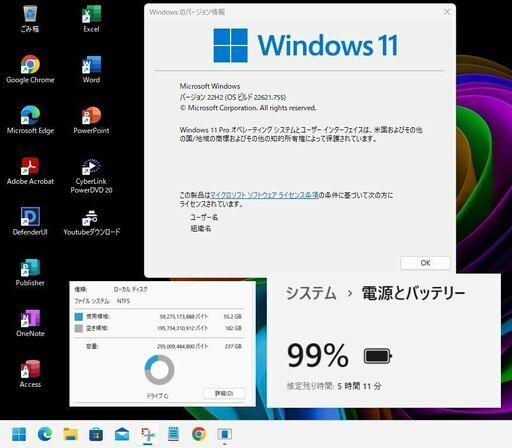Click the Windows 11 logo in the dialog
Image resolution: width=512 pixels, height=448 pixels.
(306, 45)
